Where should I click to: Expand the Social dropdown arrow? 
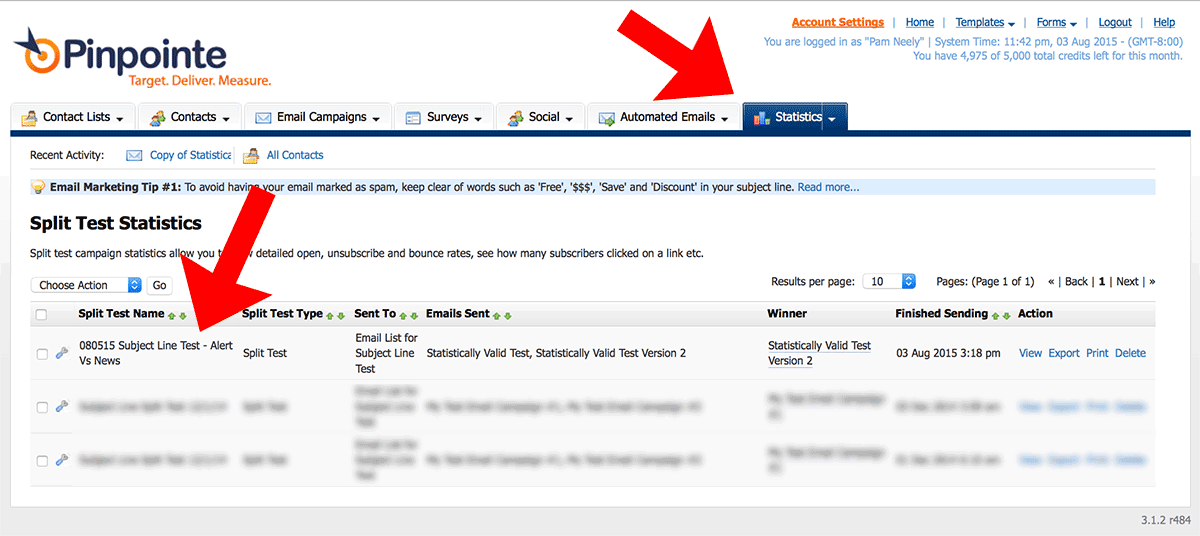569,119
